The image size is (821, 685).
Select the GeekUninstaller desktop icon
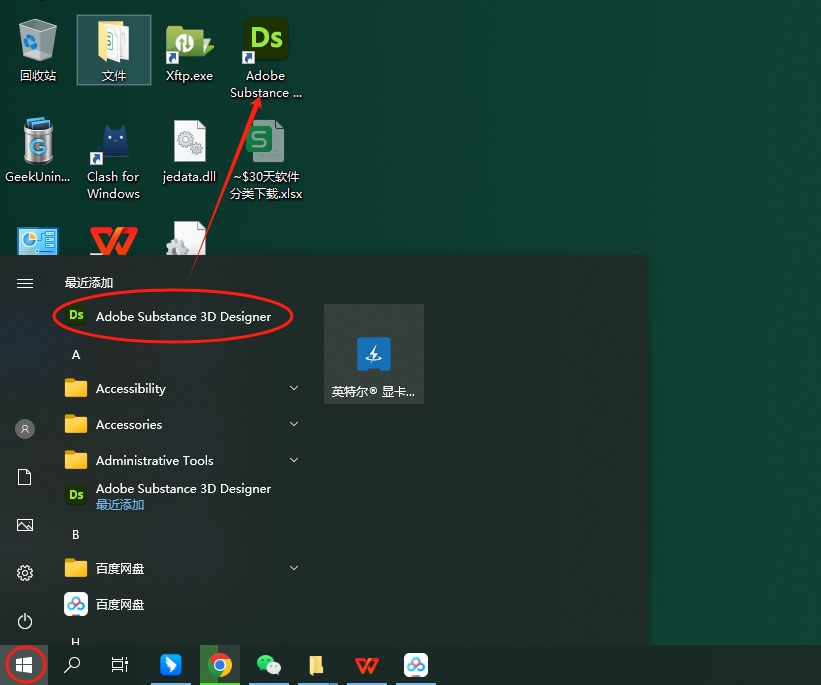click(x=38, y=150)
